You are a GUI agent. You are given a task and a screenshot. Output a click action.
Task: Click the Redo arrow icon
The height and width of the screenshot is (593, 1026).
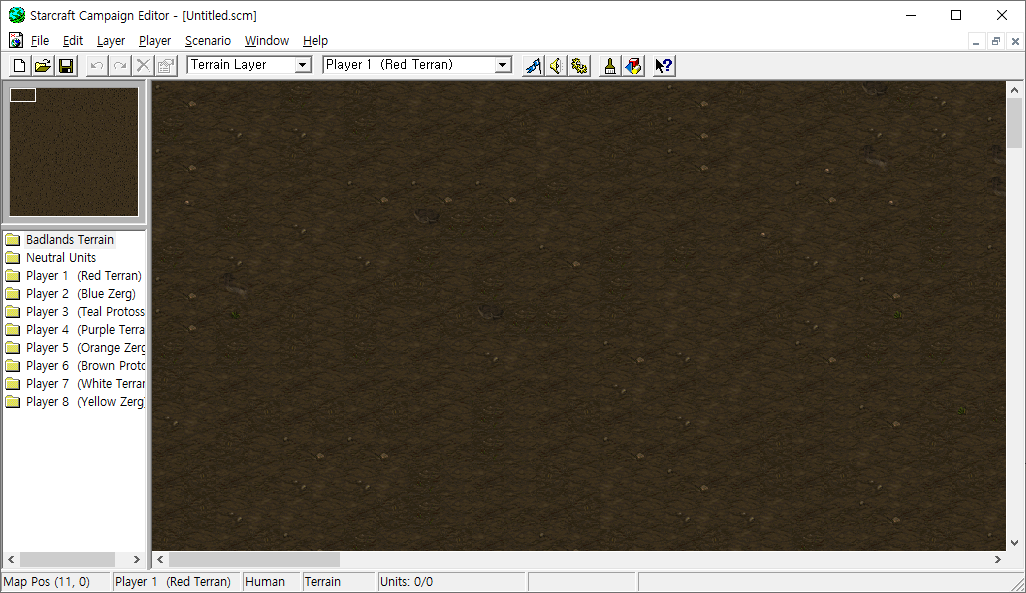tap(120, 65)
